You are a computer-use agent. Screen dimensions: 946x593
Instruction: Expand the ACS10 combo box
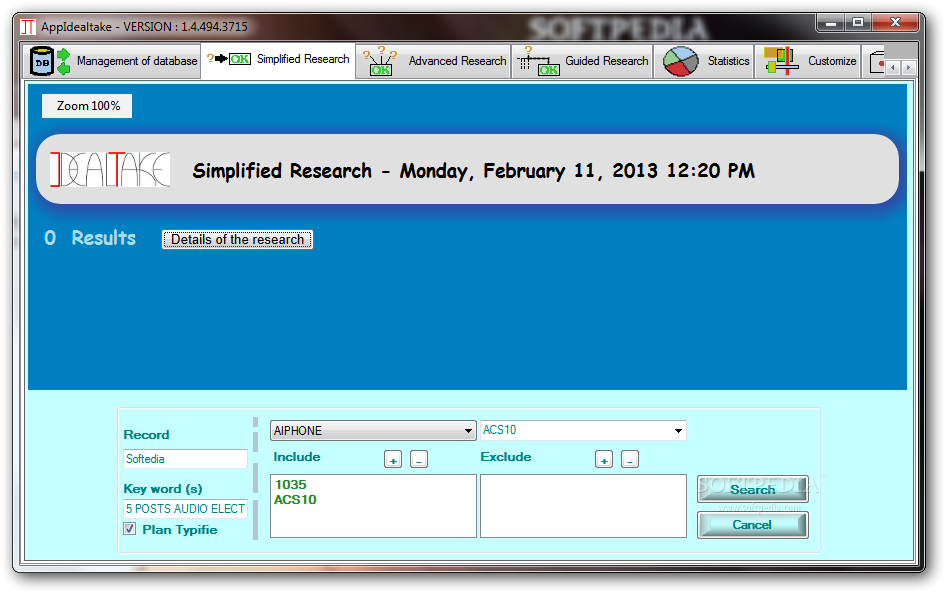tap(679, 431)
